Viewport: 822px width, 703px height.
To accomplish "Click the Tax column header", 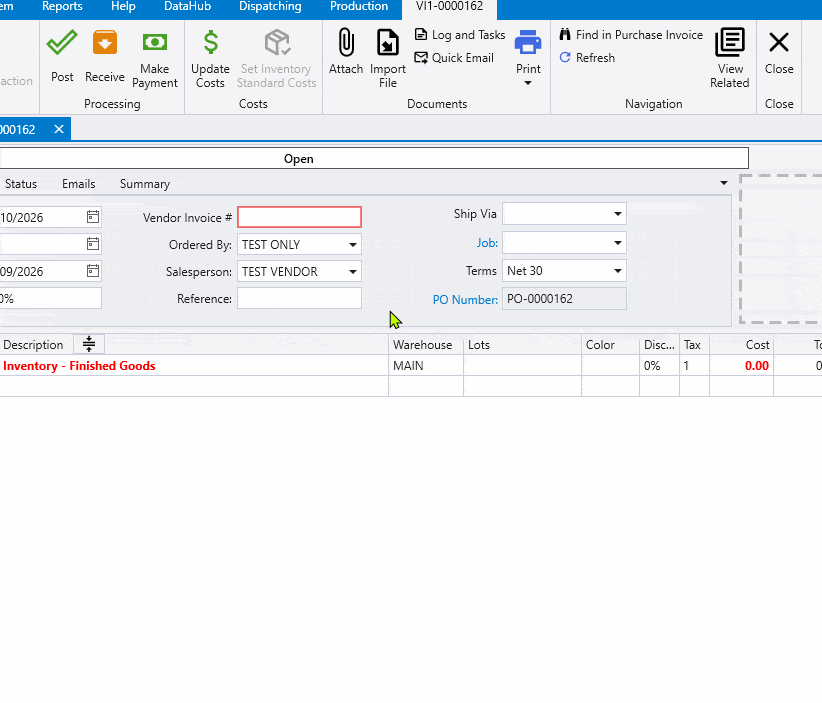I will click(694, 344).
